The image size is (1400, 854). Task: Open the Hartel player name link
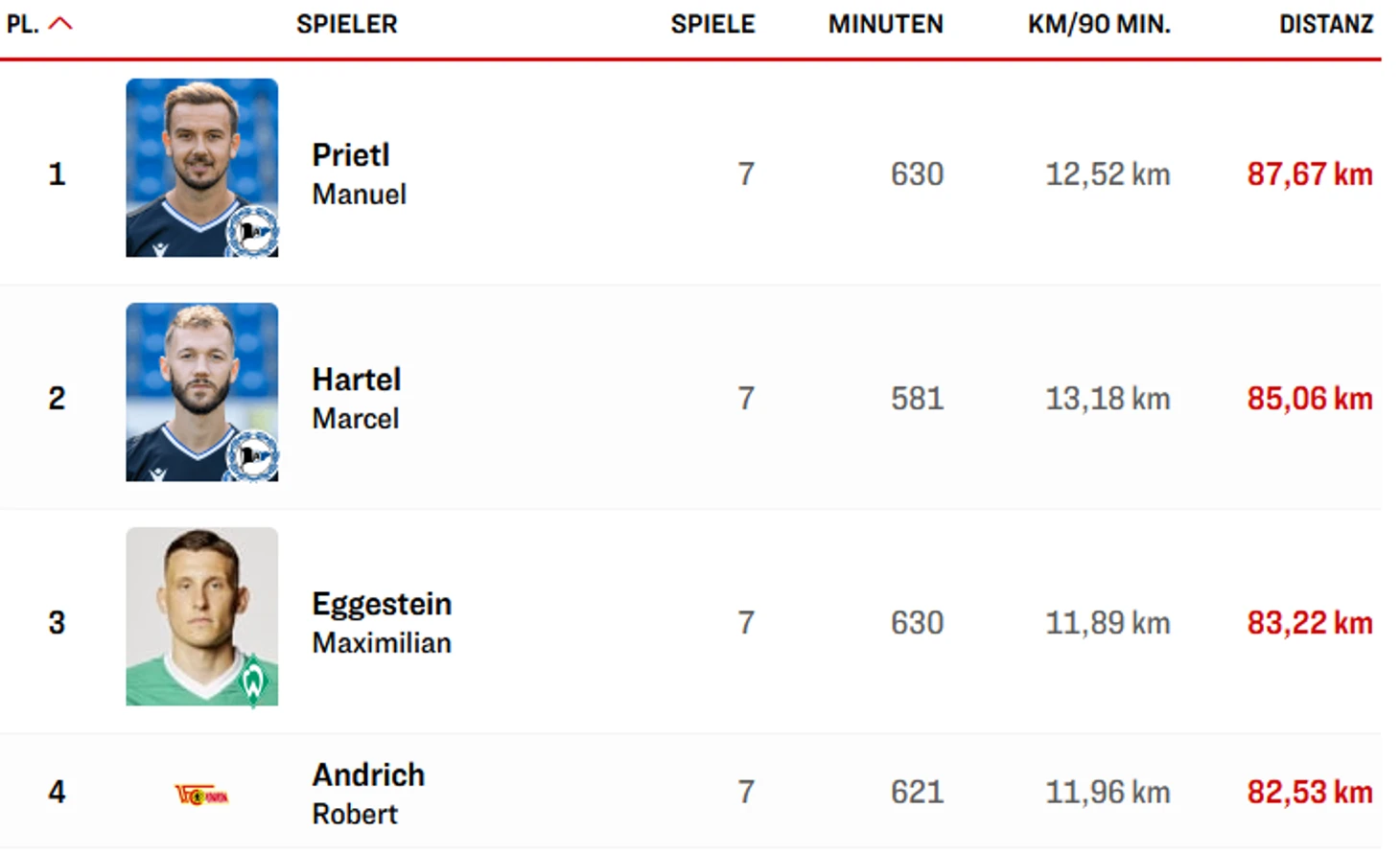pos(357,380)
